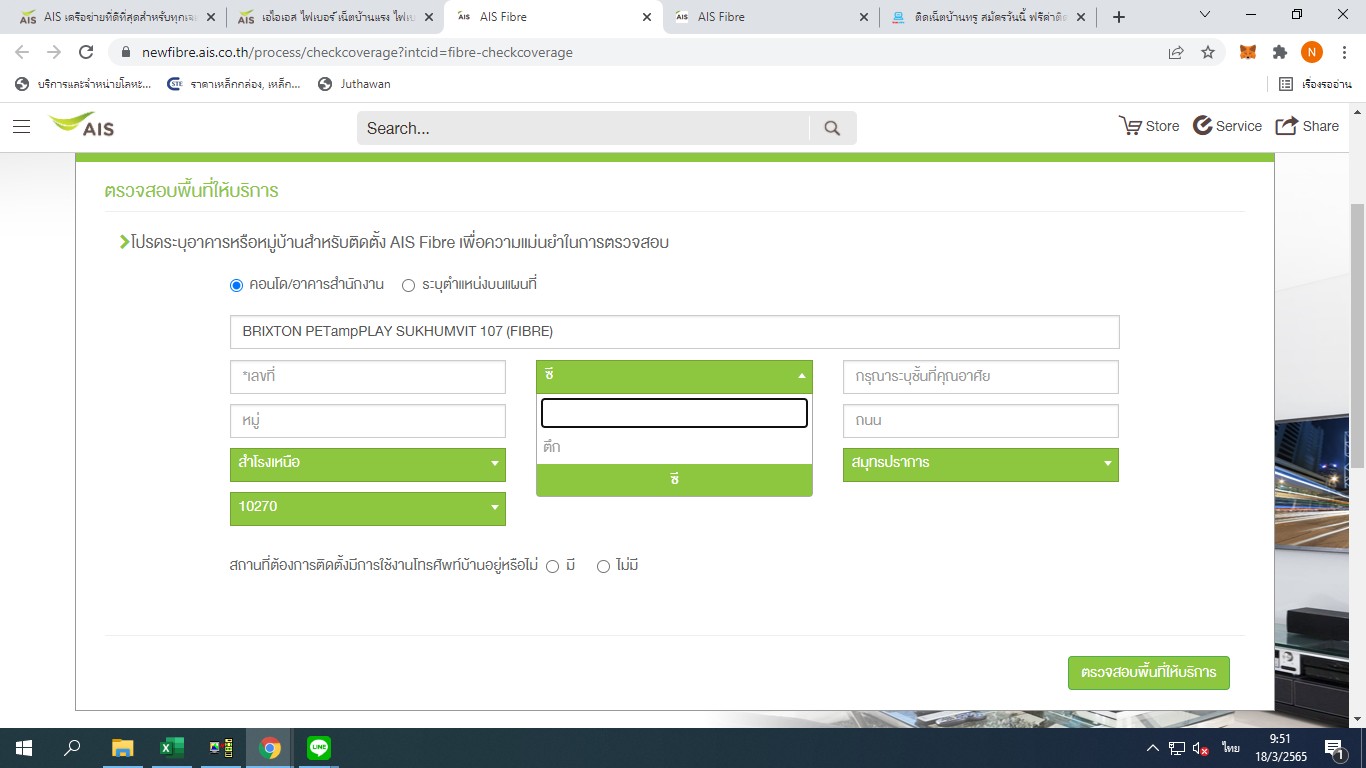Close the AIS เครือข่ายที่ดีที่สุด tab

point(211,17)
